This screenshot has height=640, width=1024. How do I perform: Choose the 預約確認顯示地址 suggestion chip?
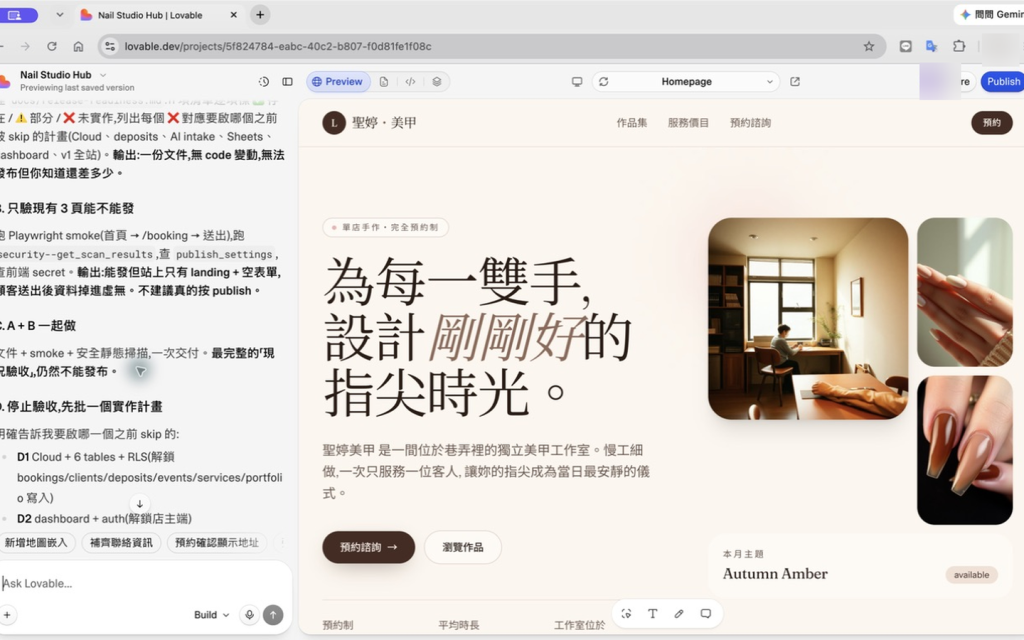point(216,543)
